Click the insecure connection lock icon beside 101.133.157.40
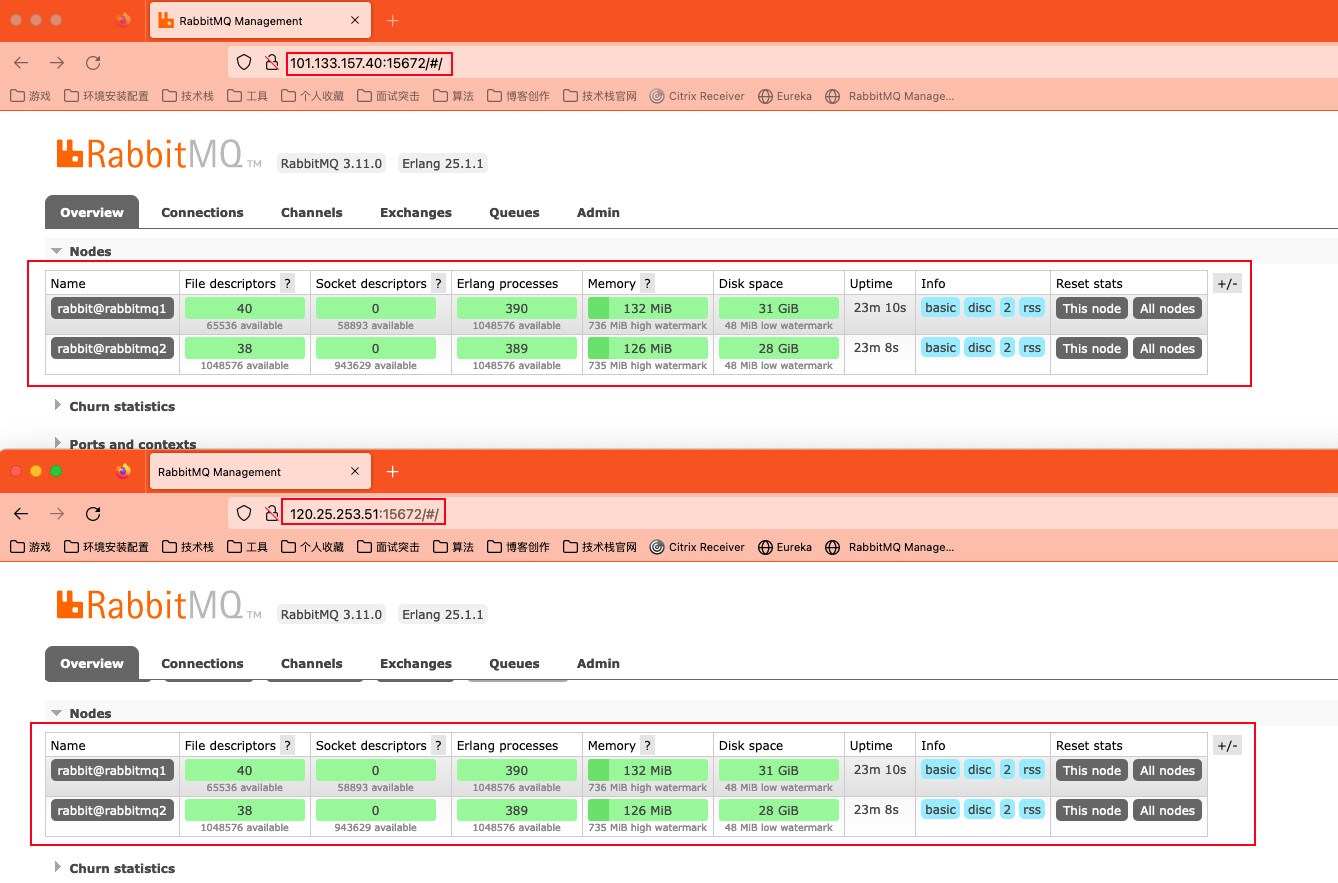The image size is (1338, 883). click(x=271, y=63)
